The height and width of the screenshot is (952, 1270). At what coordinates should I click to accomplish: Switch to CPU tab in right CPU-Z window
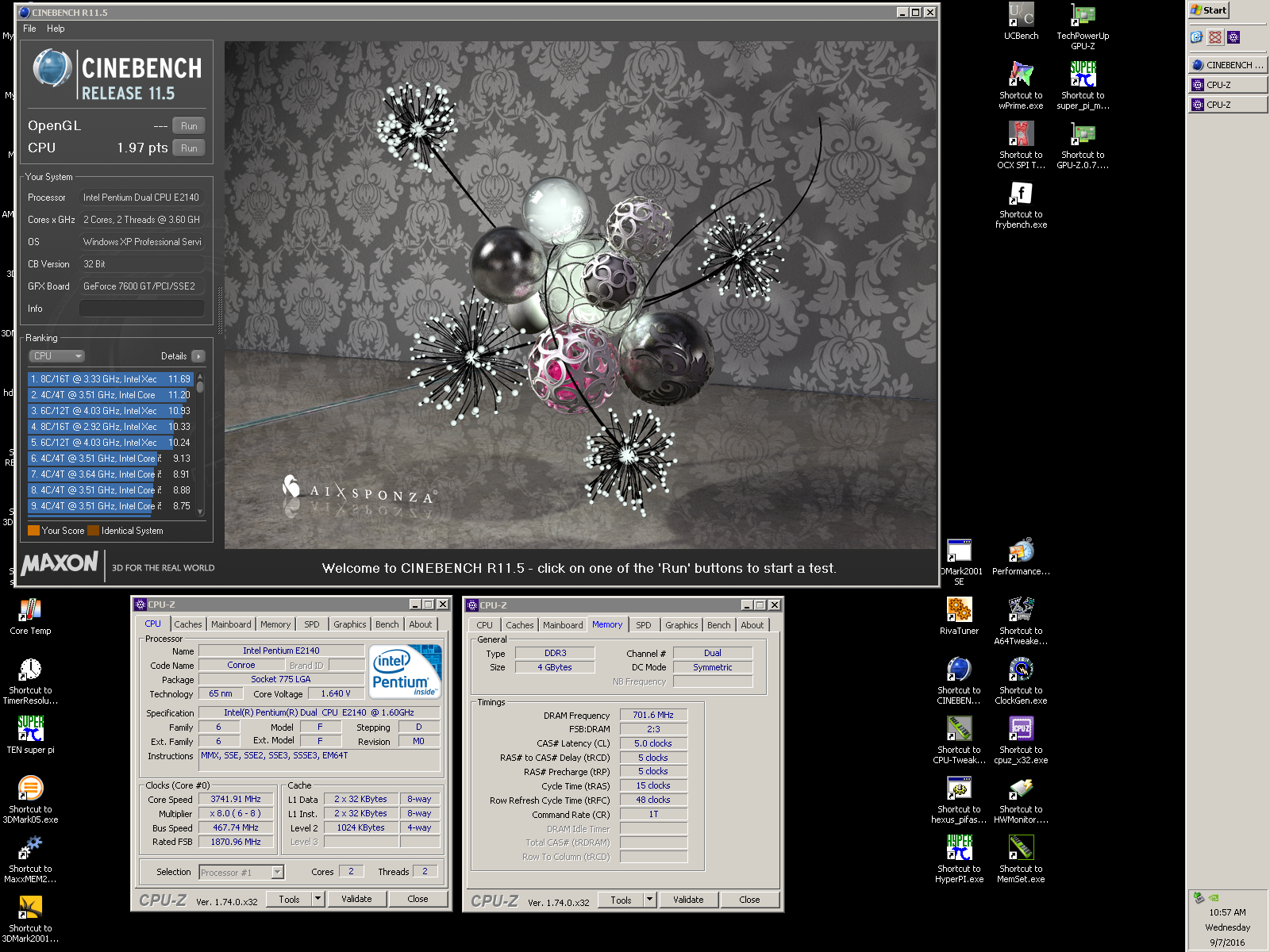tap(484, 625)
